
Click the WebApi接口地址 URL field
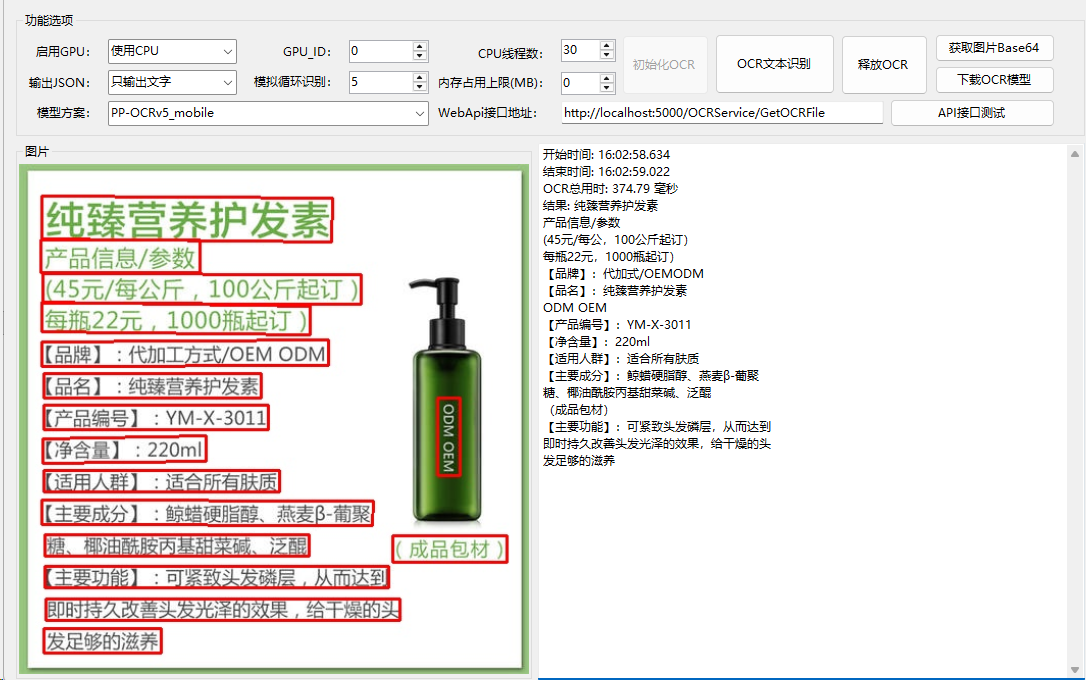[722, 113]
